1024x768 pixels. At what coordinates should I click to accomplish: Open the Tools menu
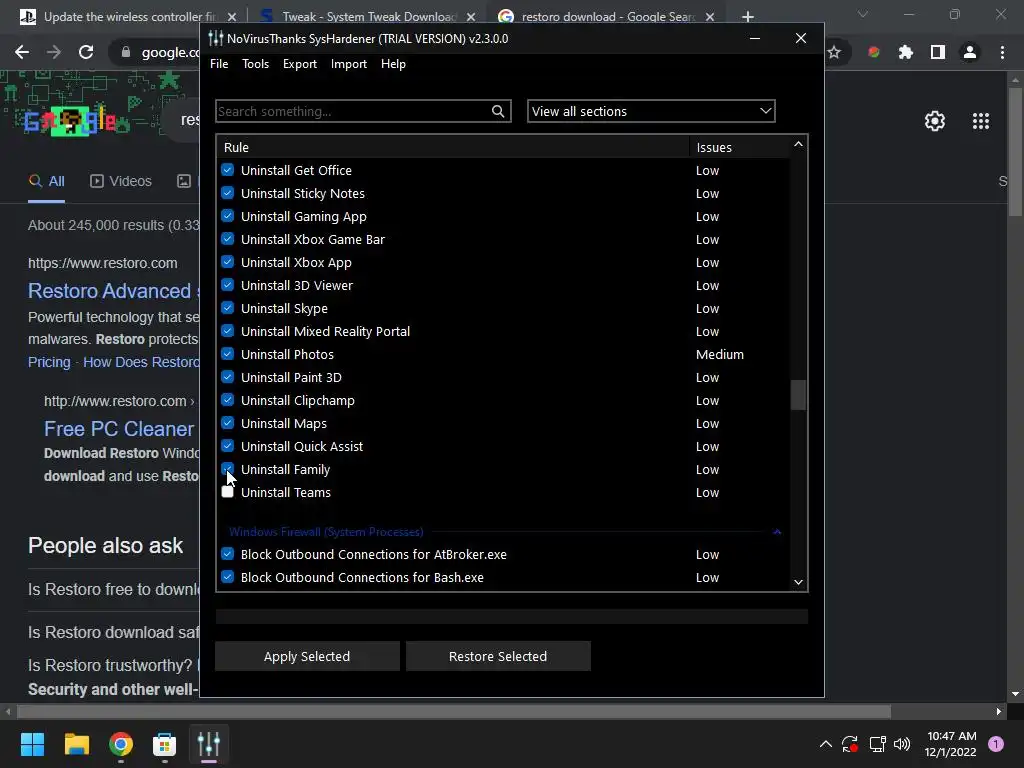point(255,63)
